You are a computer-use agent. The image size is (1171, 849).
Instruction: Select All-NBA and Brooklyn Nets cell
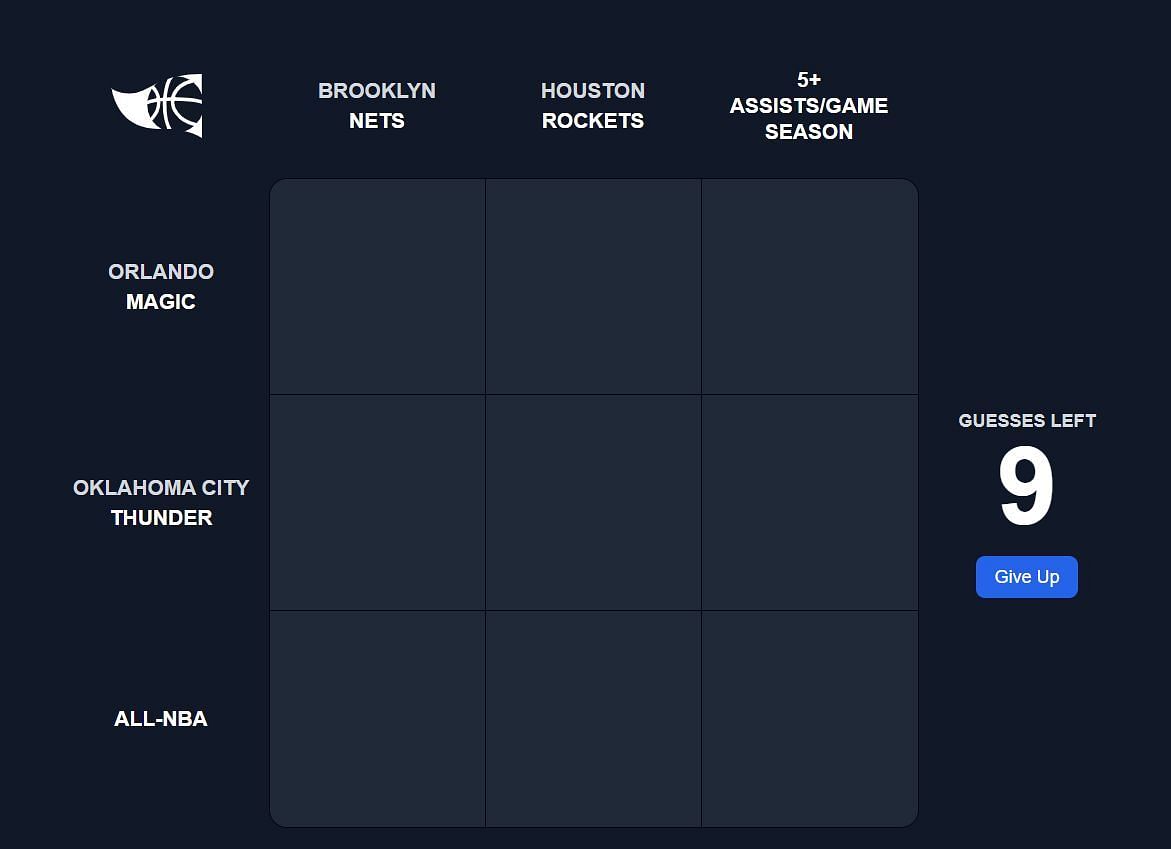[x=377, y=718]
